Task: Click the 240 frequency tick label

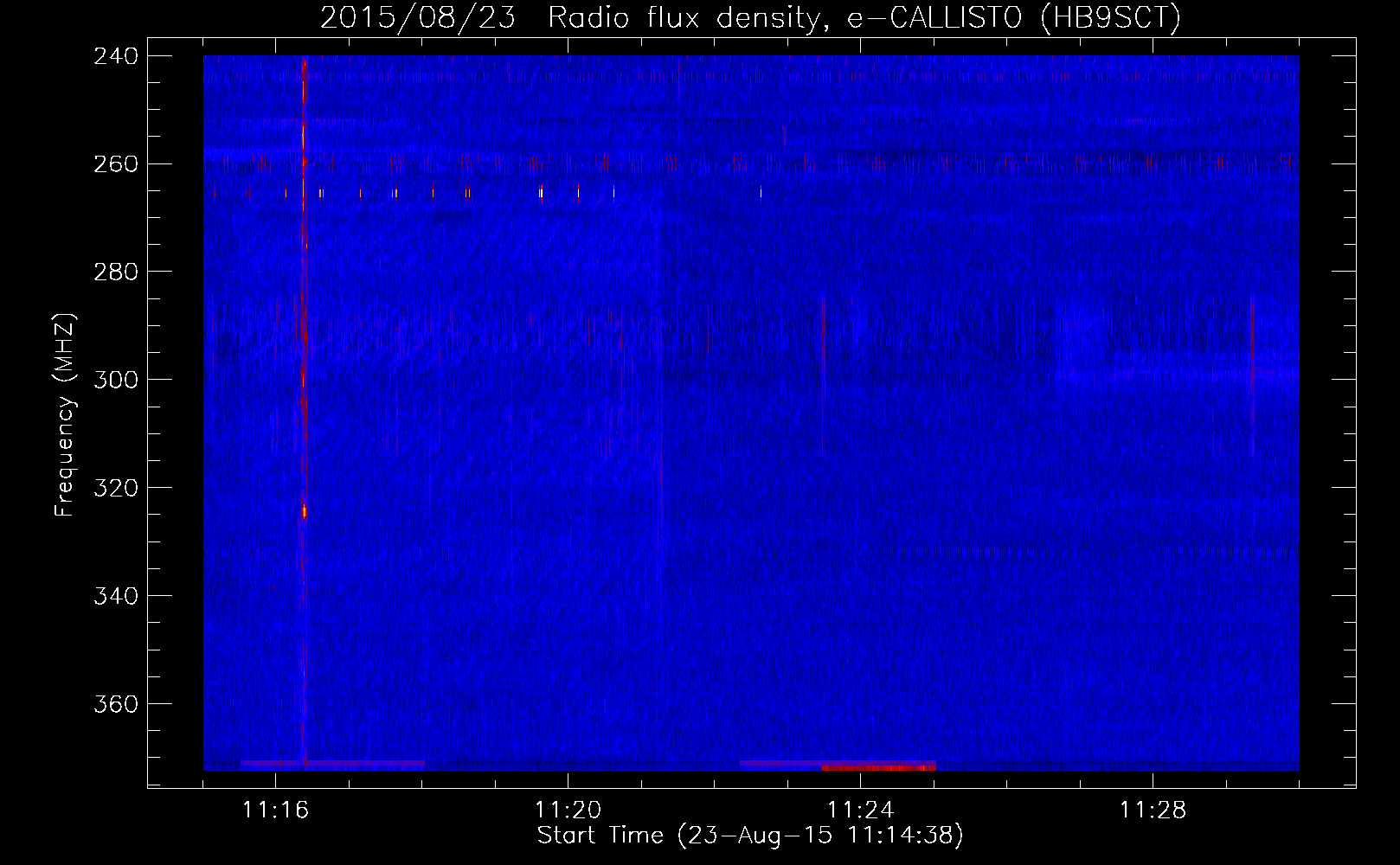Action: tap(116, 56)
